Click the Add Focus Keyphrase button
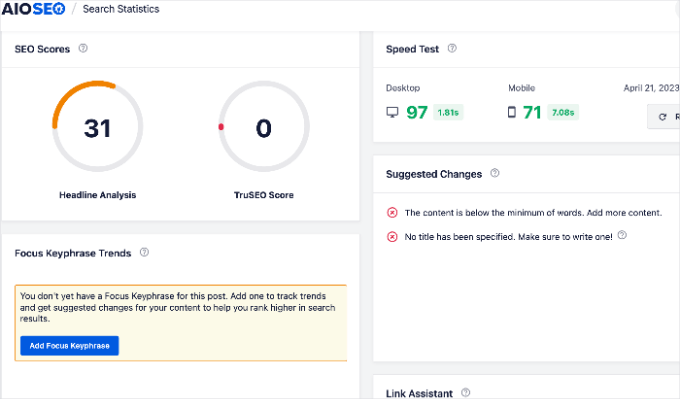This screenshot has width=680, height=399. [69, 346]
